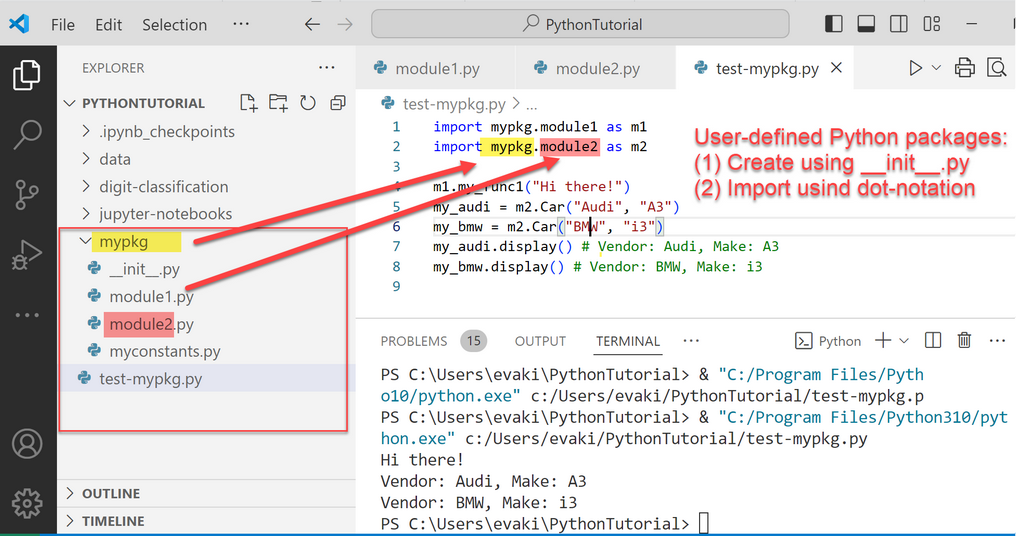Open the Edit menu
This screenshot has height=536, width=1024.
[108, 25]
